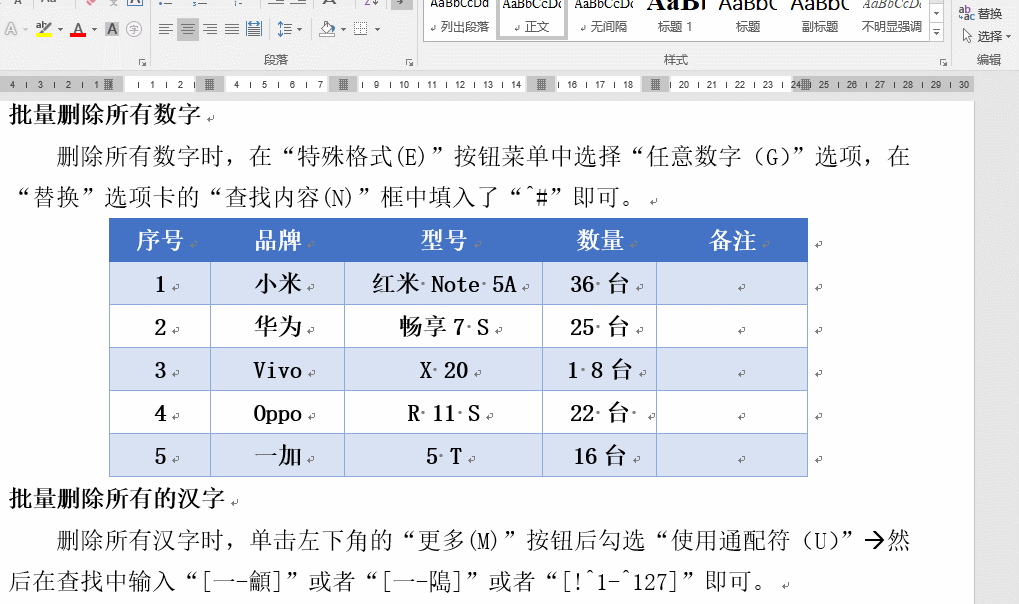This screenshot has height=604, width=1019.
Task: Click table header 备注
Action: click(732, 241)
